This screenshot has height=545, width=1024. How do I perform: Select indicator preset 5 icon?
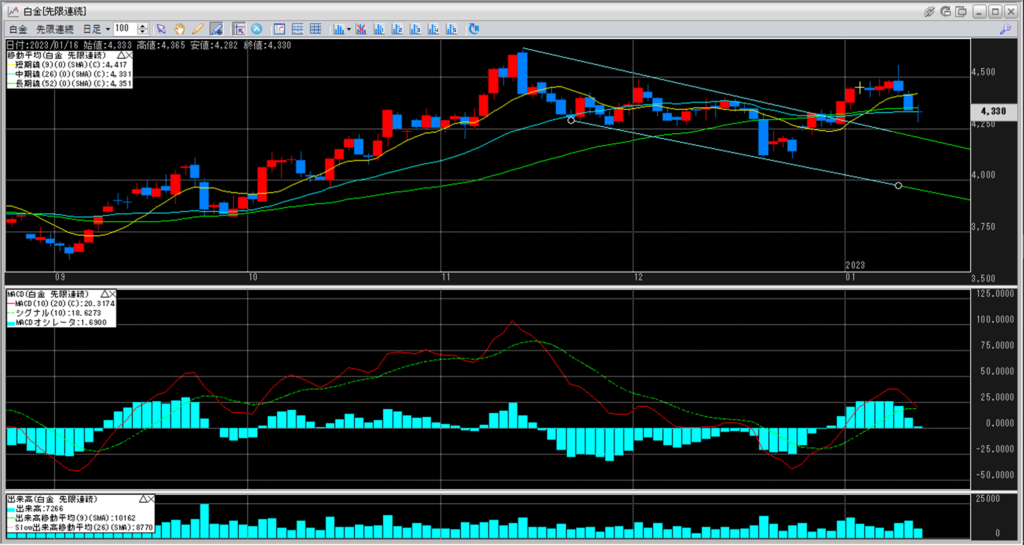pyautogui.click(x=451, y=29)
